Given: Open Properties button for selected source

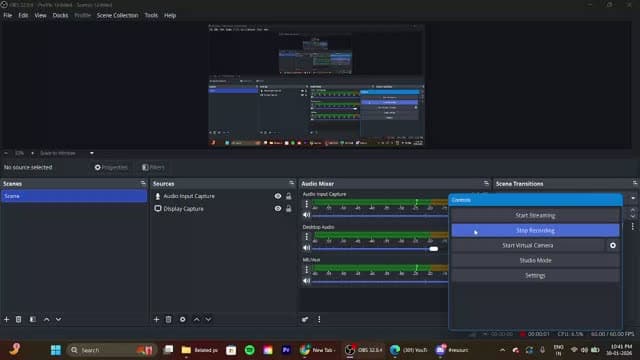Looking at the screenshot, I should [111, 167].
